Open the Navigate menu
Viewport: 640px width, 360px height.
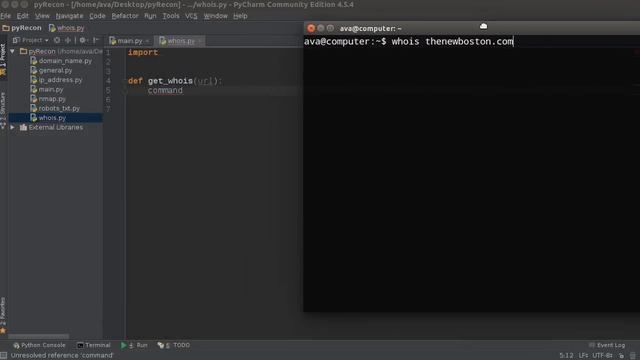coord(69,16)
